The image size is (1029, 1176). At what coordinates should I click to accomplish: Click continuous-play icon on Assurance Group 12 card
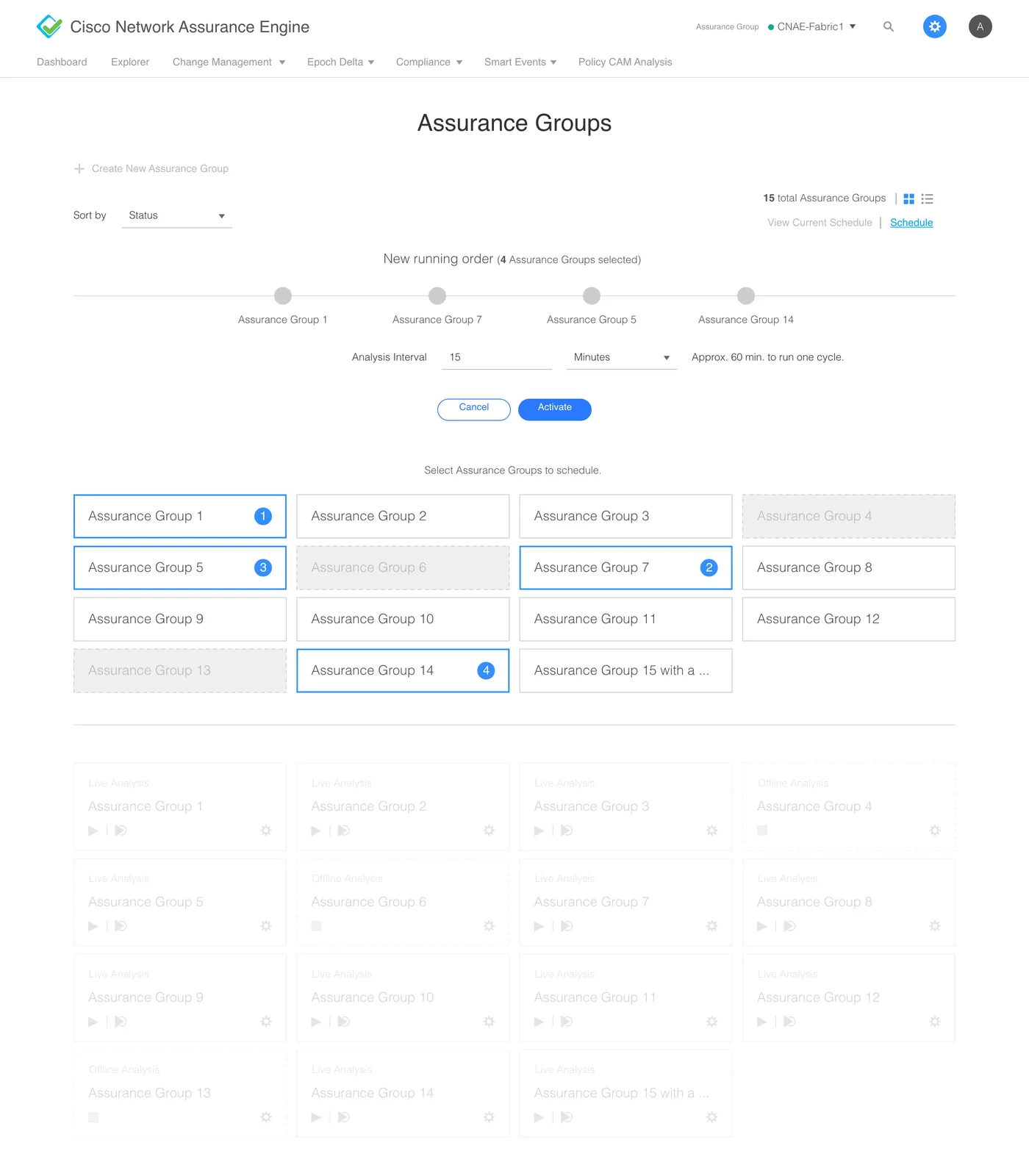tap(789, 1021)
